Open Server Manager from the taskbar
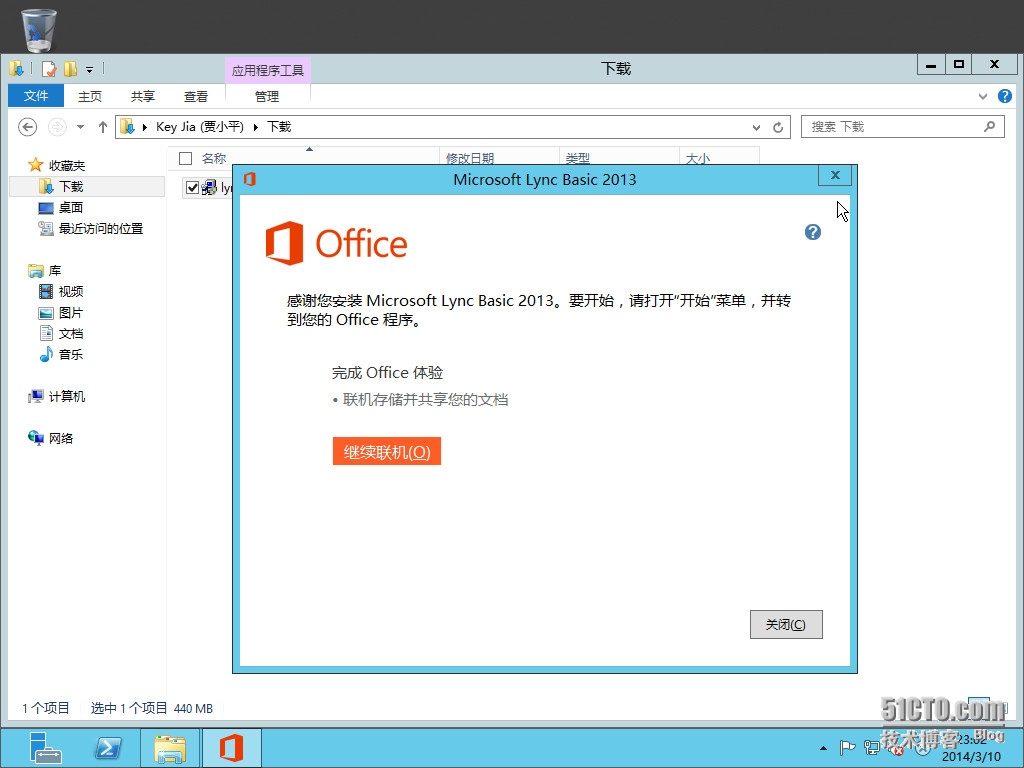Image resolution: width=1024 pixels, height=768 pixels. pos(44,748)
